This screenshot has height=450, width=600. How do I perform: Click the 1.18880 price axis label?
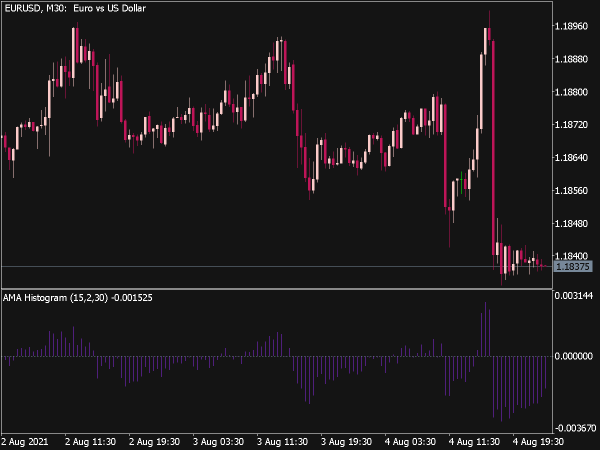point(571,59)
